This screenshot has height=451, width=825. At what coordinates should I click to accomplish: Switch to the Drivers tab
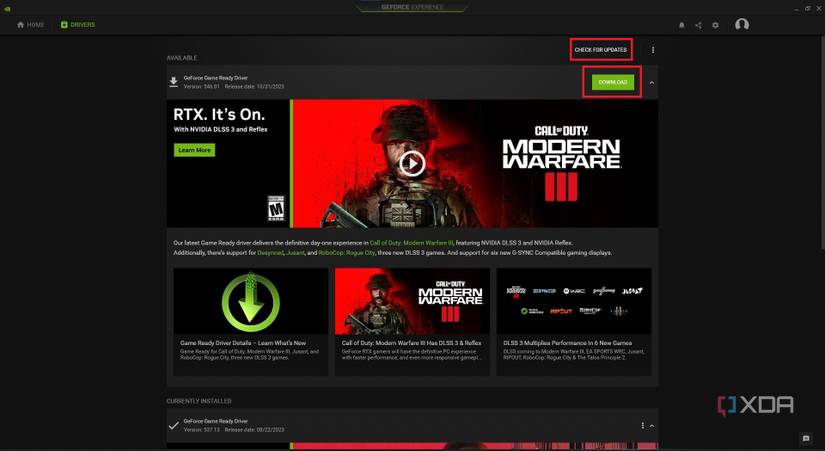[x=78, y=25]
